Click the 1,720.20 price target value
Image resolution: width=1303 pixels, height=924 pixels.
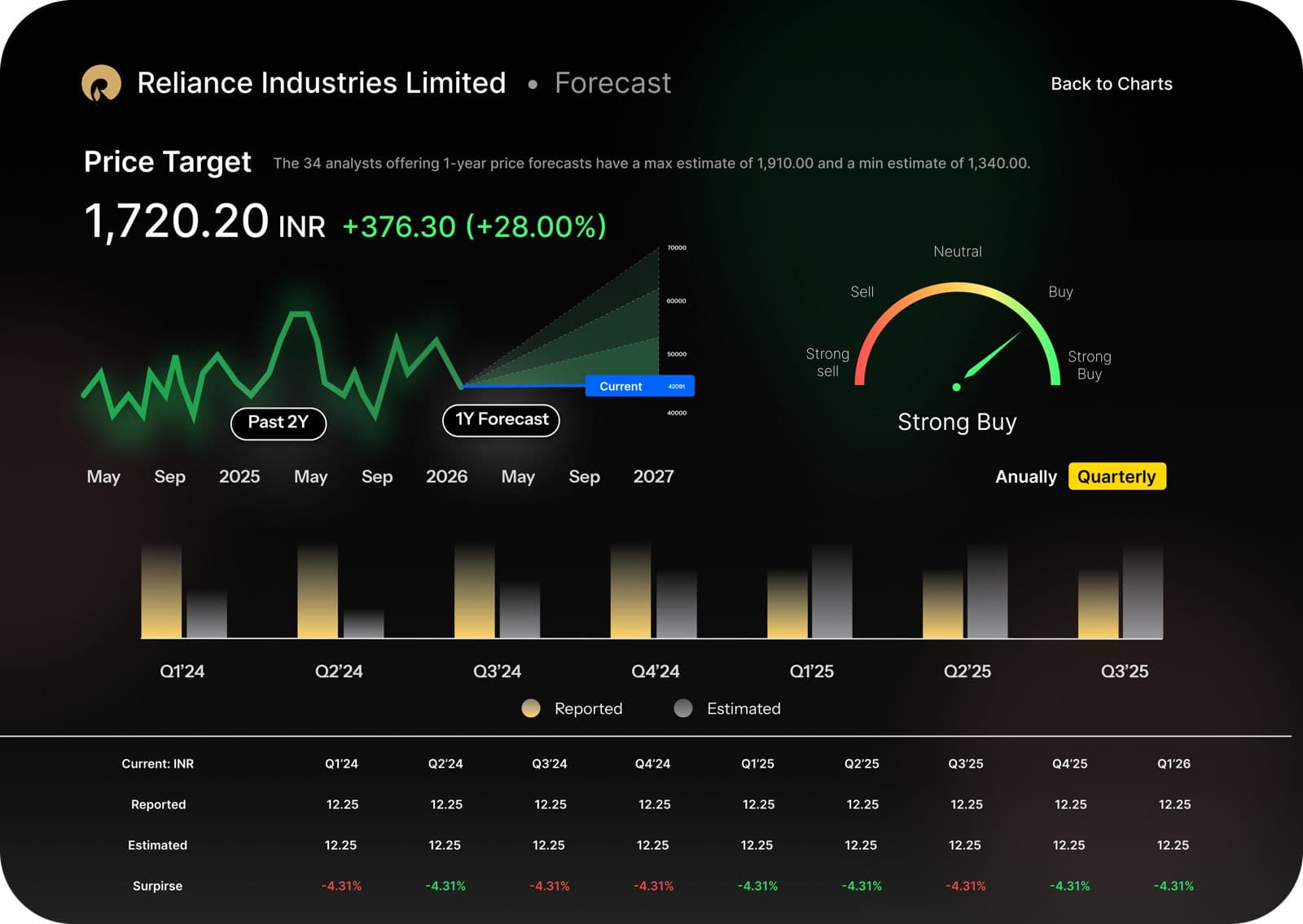coord(177,221)
